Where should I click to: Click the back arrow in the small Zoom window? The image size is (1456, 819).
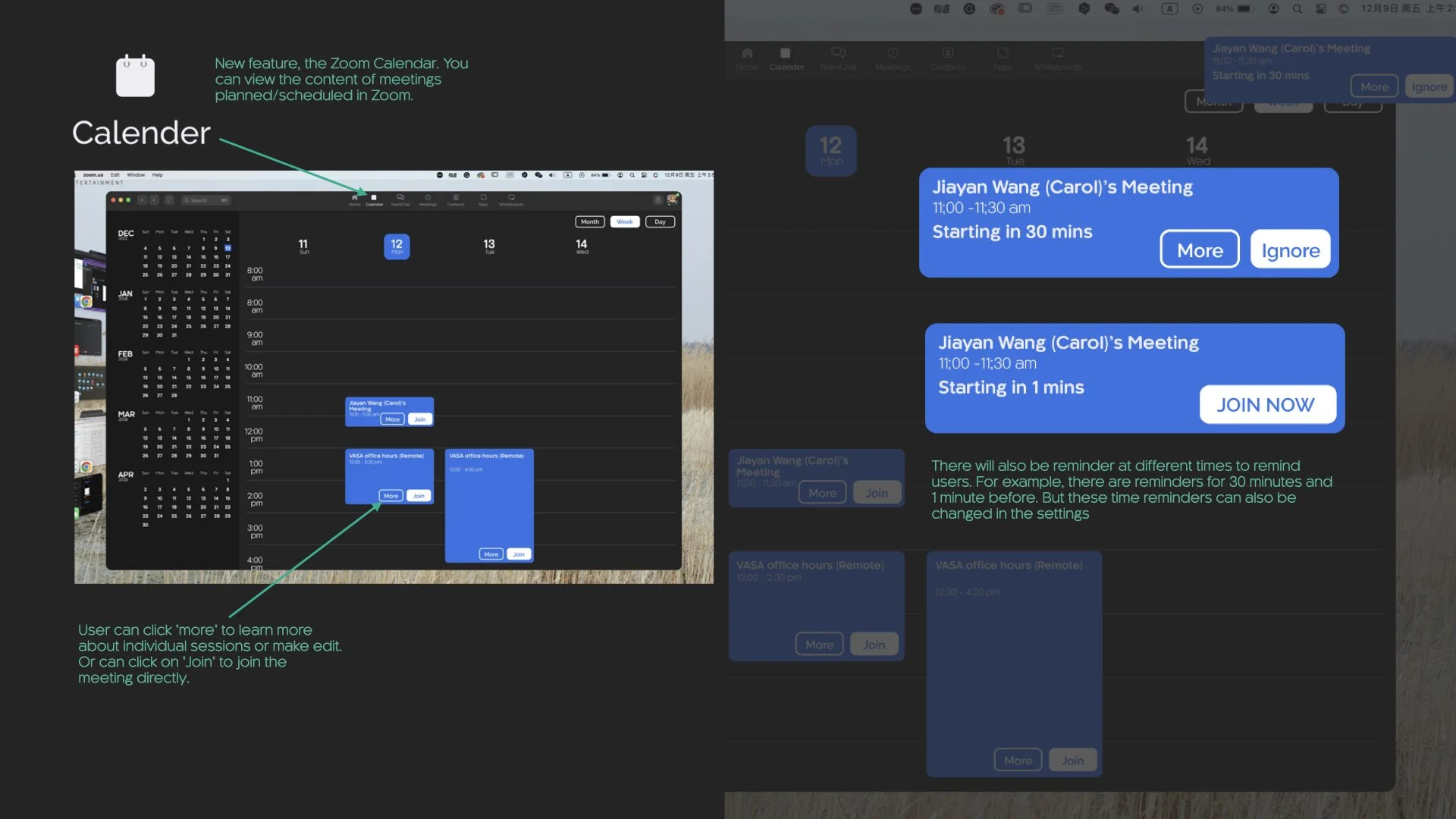click(x=142, y=200)
